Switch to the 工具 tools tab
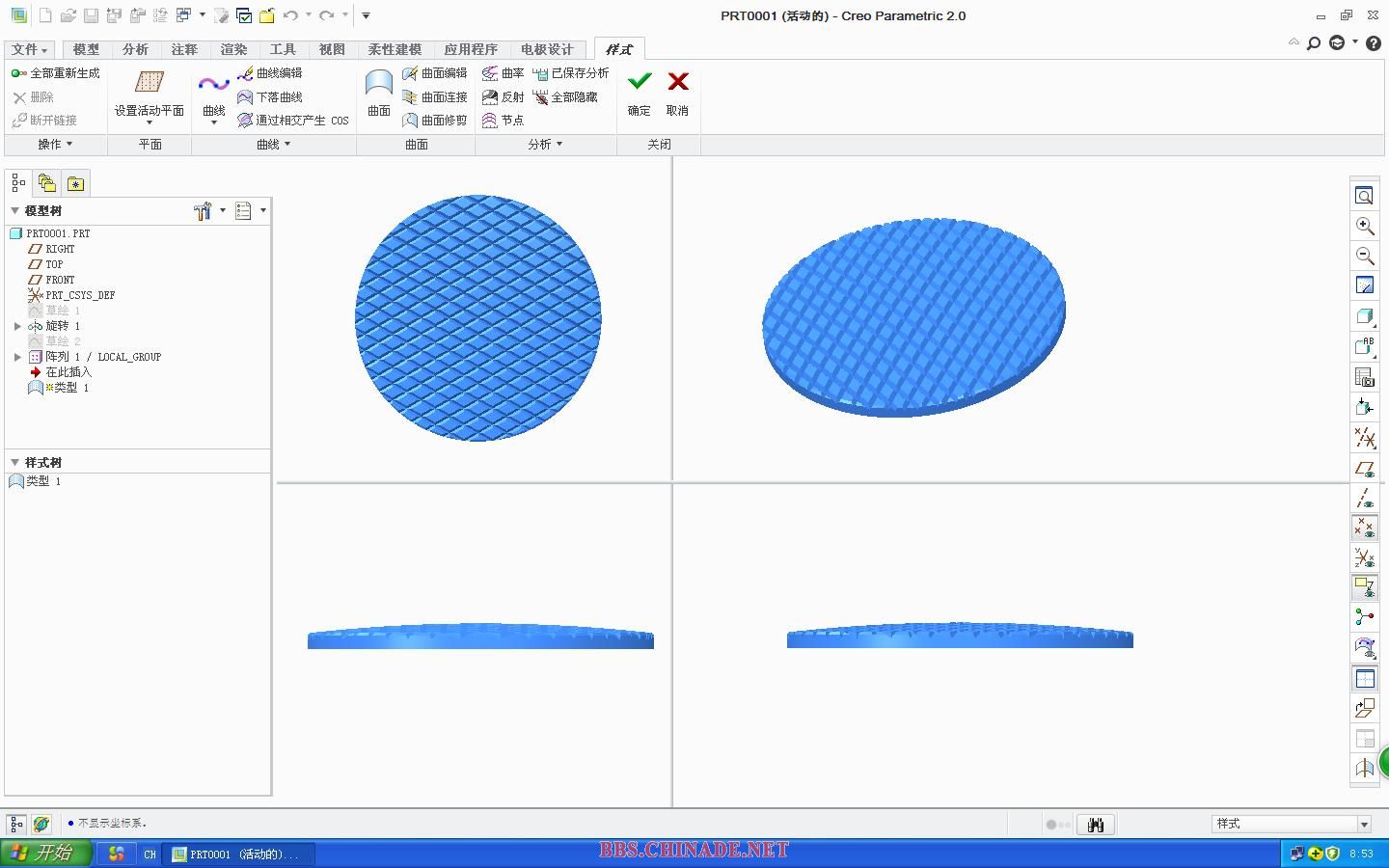 click(283, 49)
